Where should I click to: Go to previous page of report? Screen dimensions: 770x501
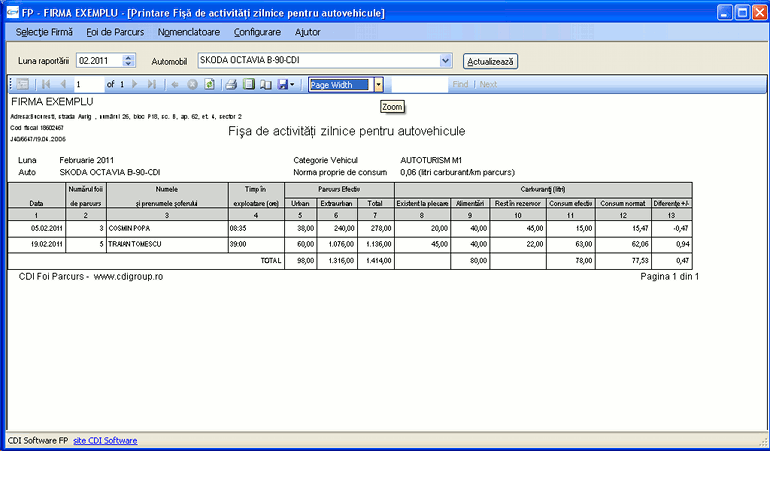click(x=63, y=84)
